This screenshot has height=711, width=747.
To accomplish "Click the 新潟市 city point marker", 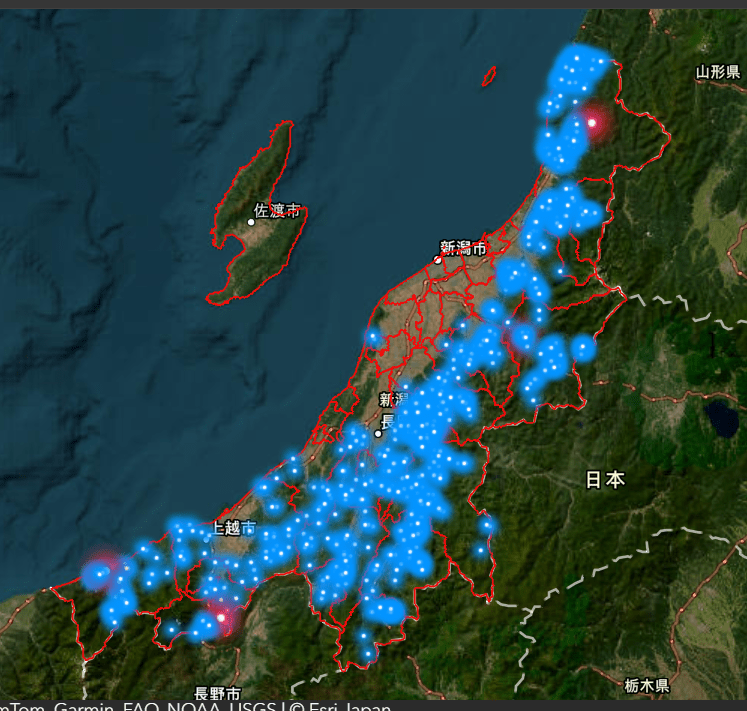I will coord(437,260).
